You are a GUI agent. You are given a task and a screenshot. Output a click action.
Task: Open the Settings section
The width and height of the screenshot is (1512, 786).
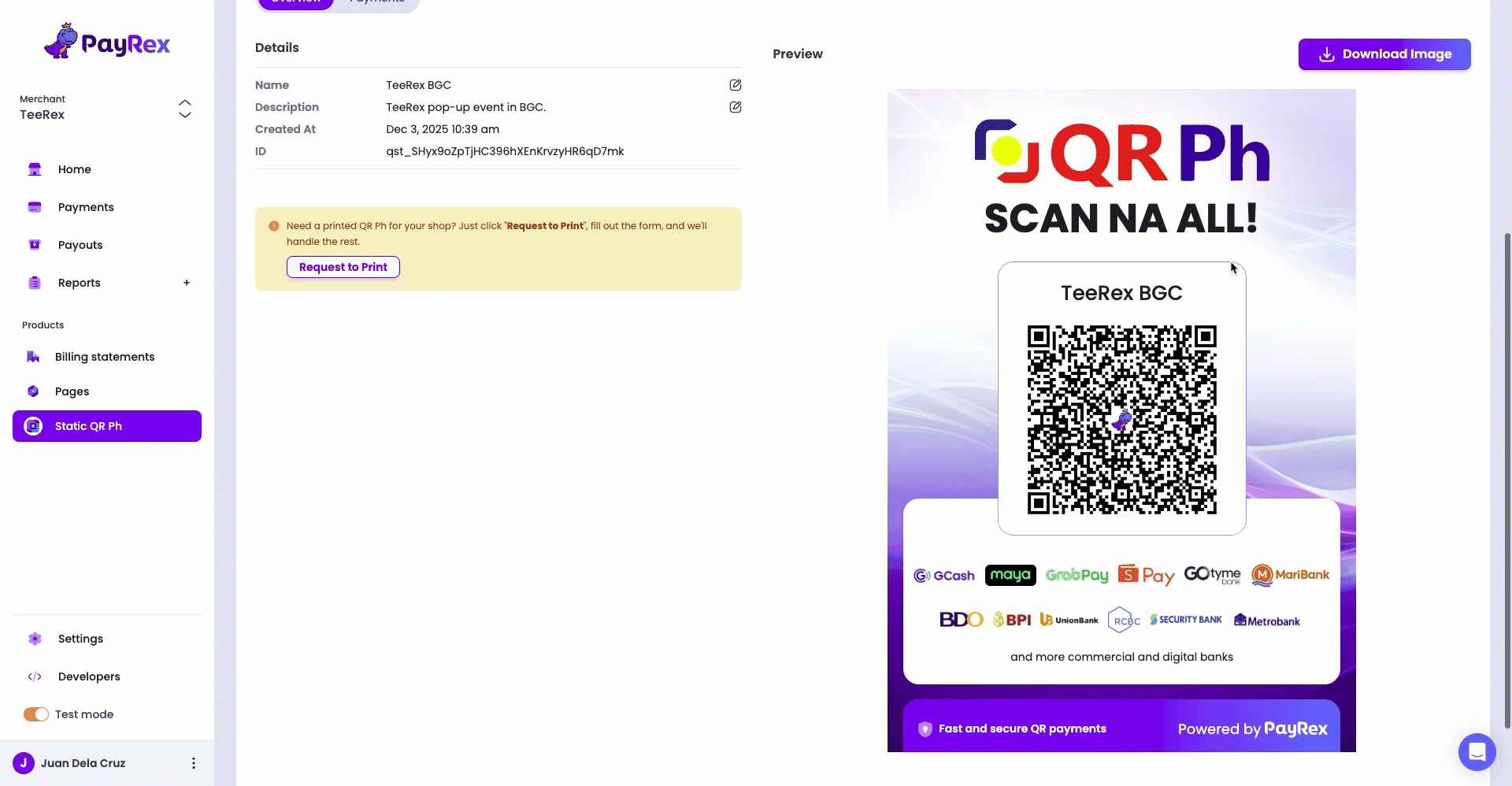tap(80, 639)
